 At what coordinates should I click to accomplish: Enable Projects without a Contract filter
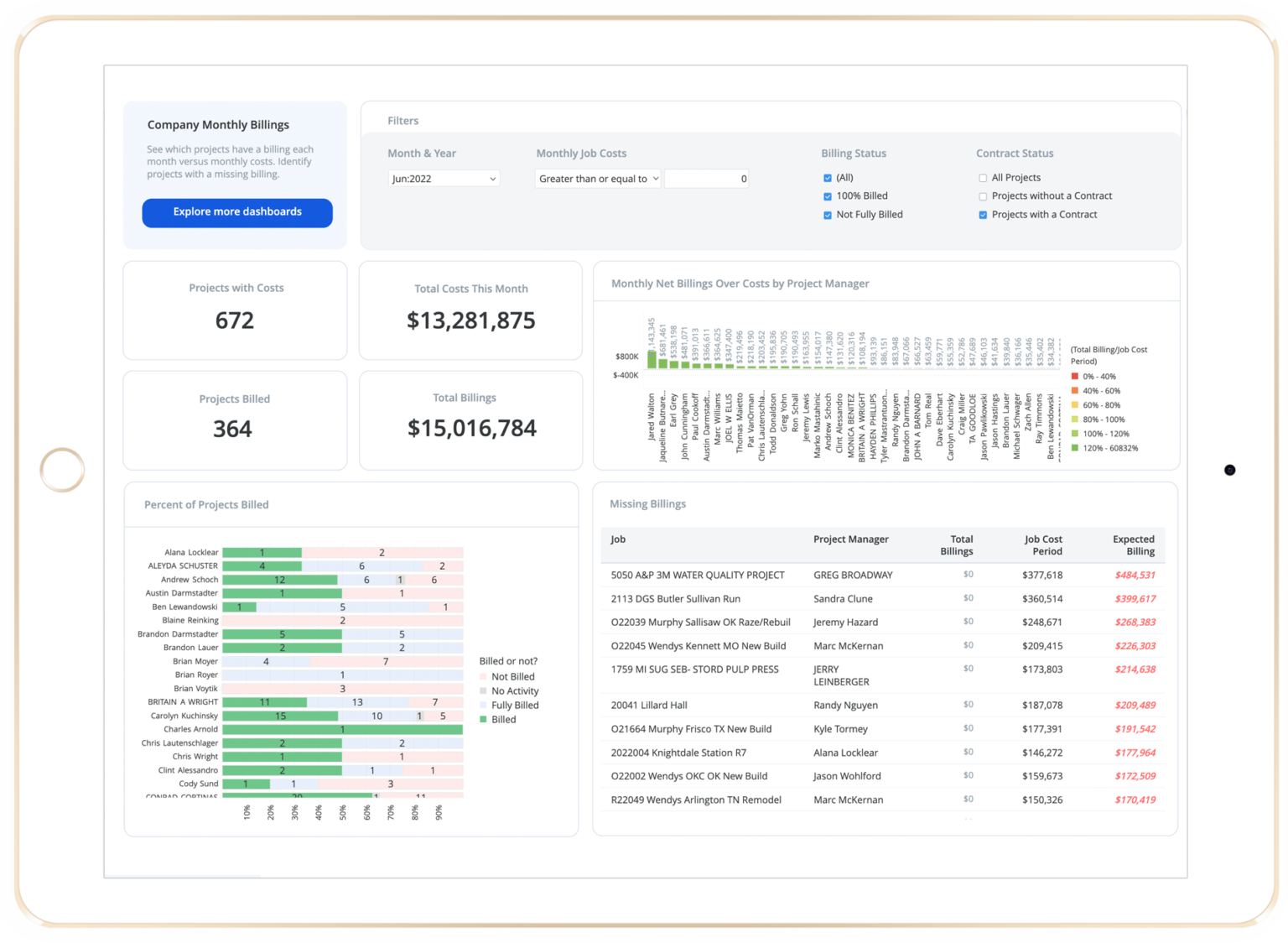983,195
